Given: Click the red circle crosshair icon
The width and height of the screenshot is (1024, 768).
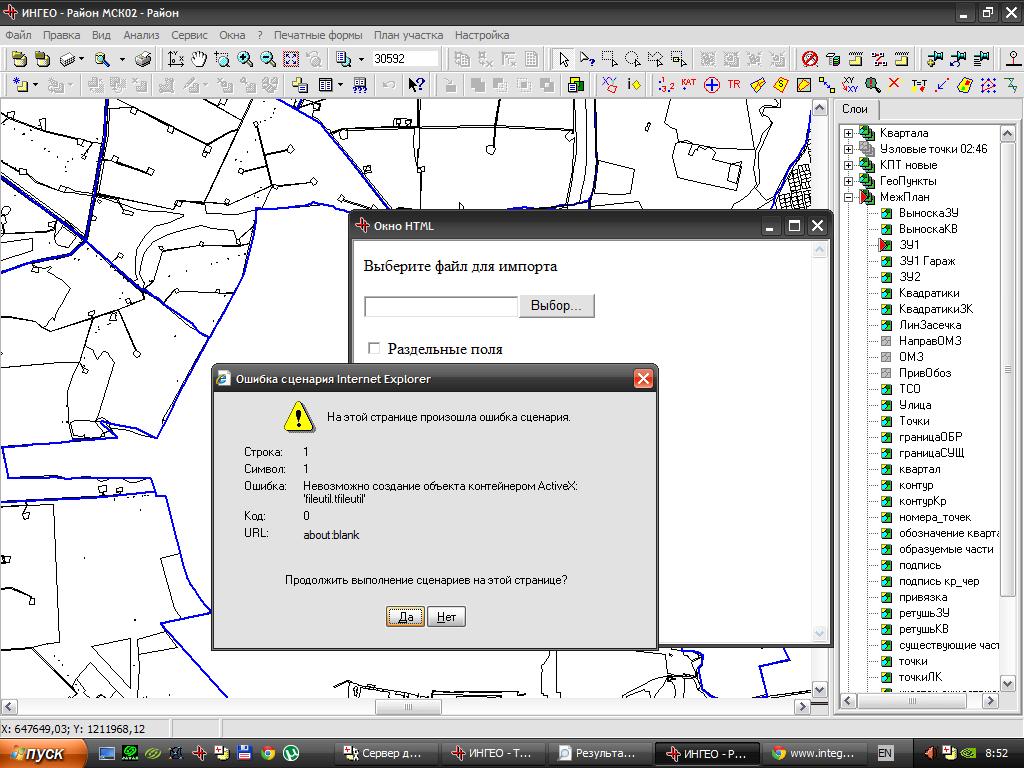Looking at the screenshot, I should pos(712,84).
